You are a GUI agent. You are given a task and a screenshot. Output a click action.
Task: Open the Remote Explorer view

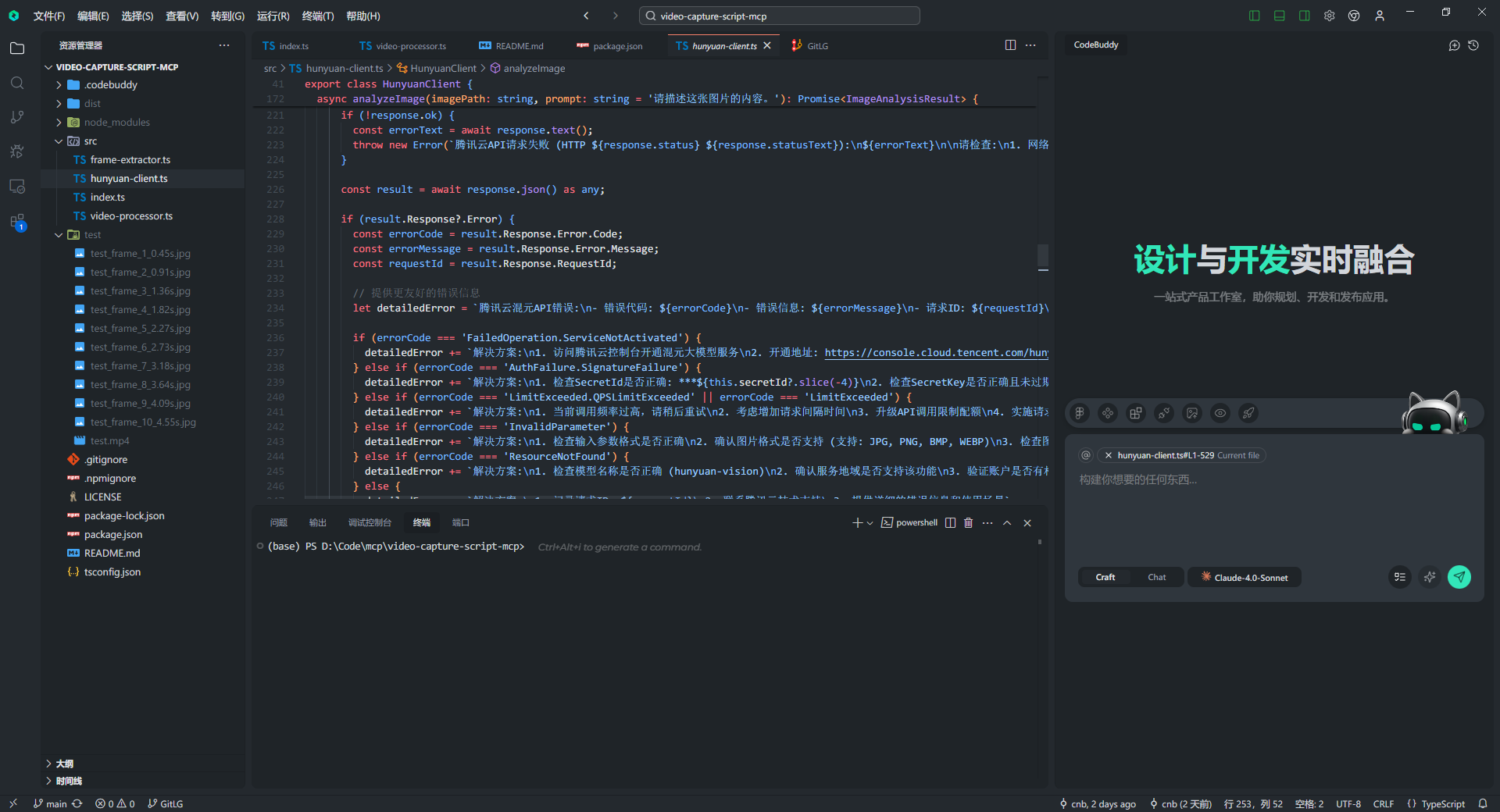pyautogui.click(x=17, y=187)
